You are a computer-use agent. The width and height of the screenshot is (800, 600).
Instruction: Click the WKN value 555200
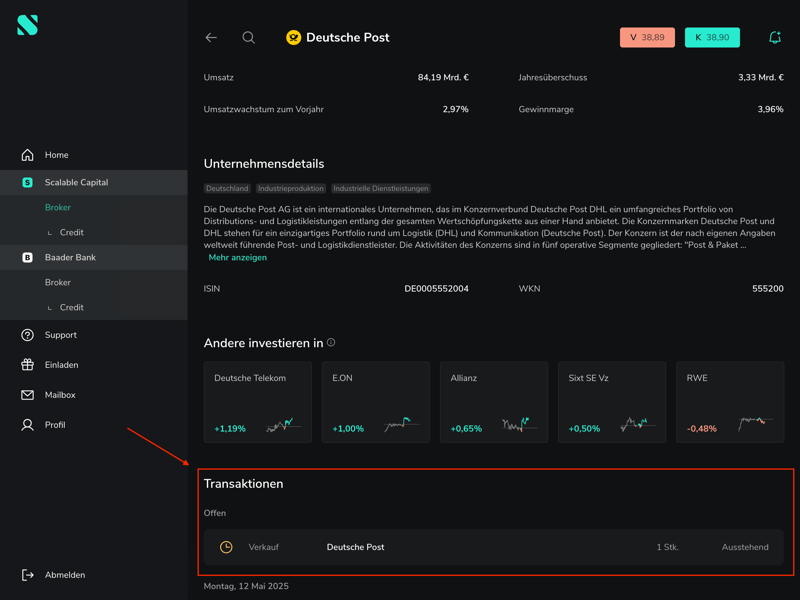(x=768, y=289)
